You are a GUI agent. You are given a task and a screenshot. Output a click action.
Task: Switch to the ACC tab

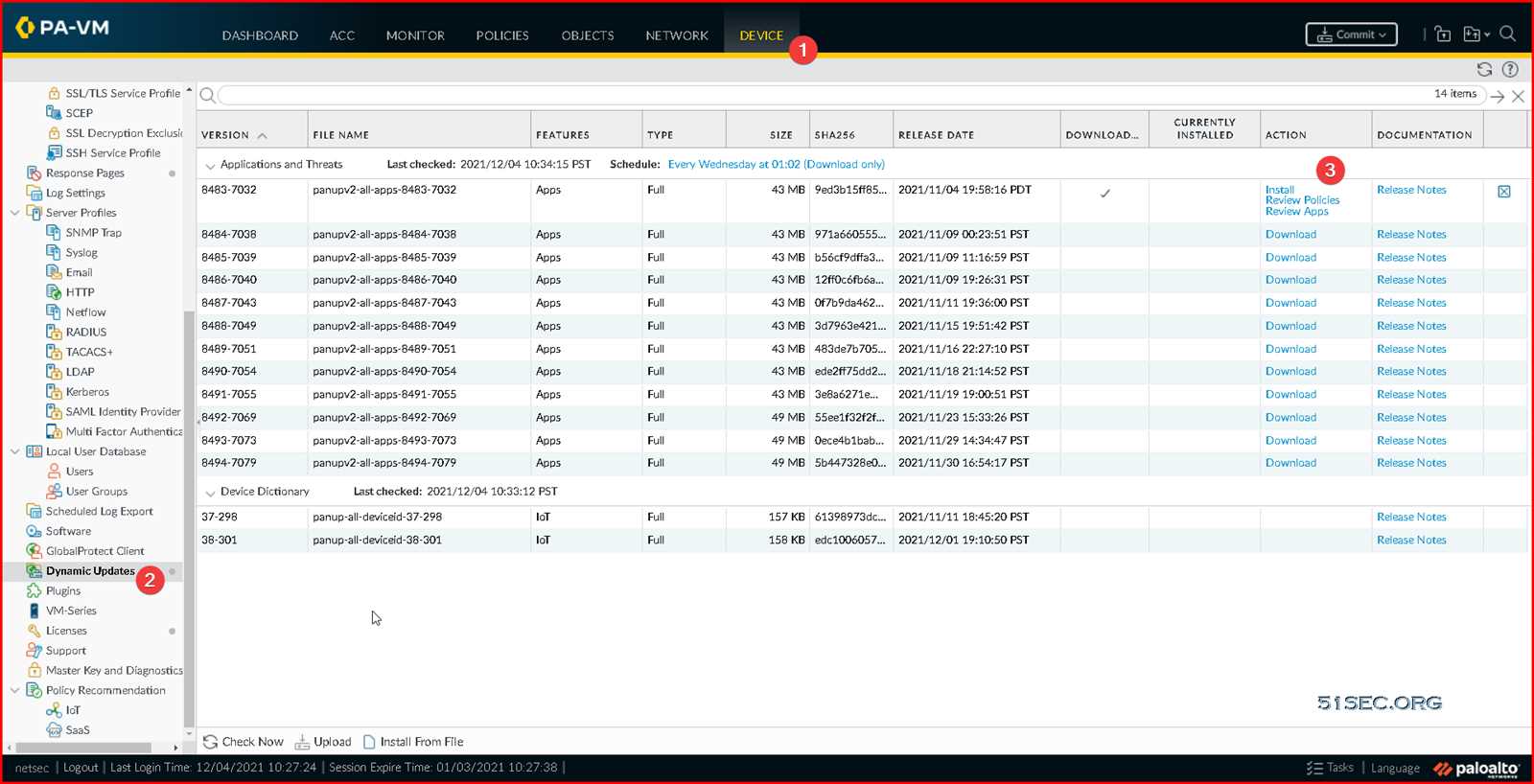click(x=342, y=35)
